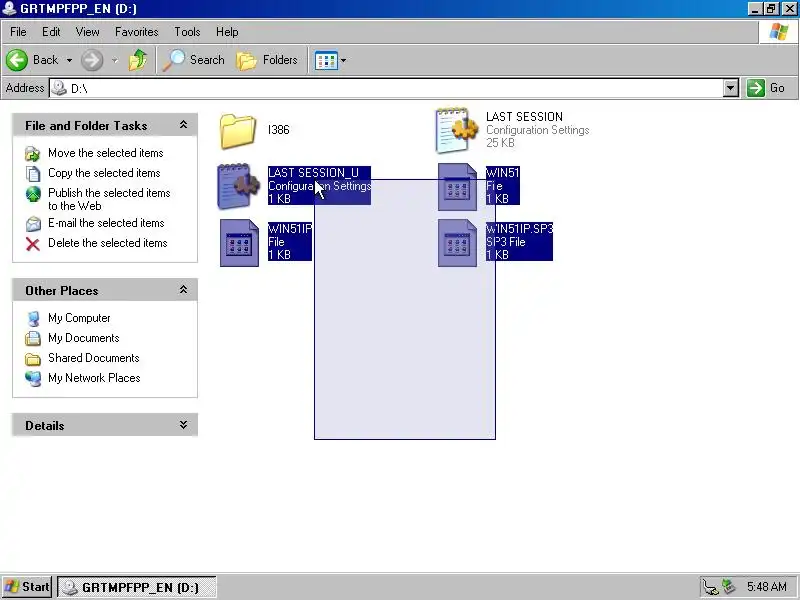
Task: Click the I386 folder name
Action: [279, 130]
